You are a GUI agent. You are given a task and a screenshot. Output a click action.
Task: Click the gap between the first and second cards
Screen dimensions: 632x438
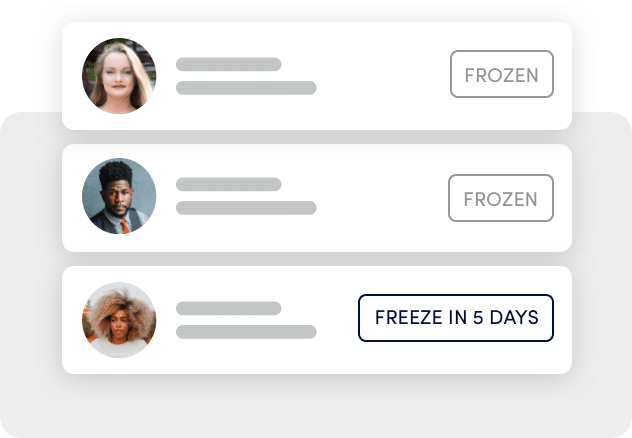[x=317, y=137]
